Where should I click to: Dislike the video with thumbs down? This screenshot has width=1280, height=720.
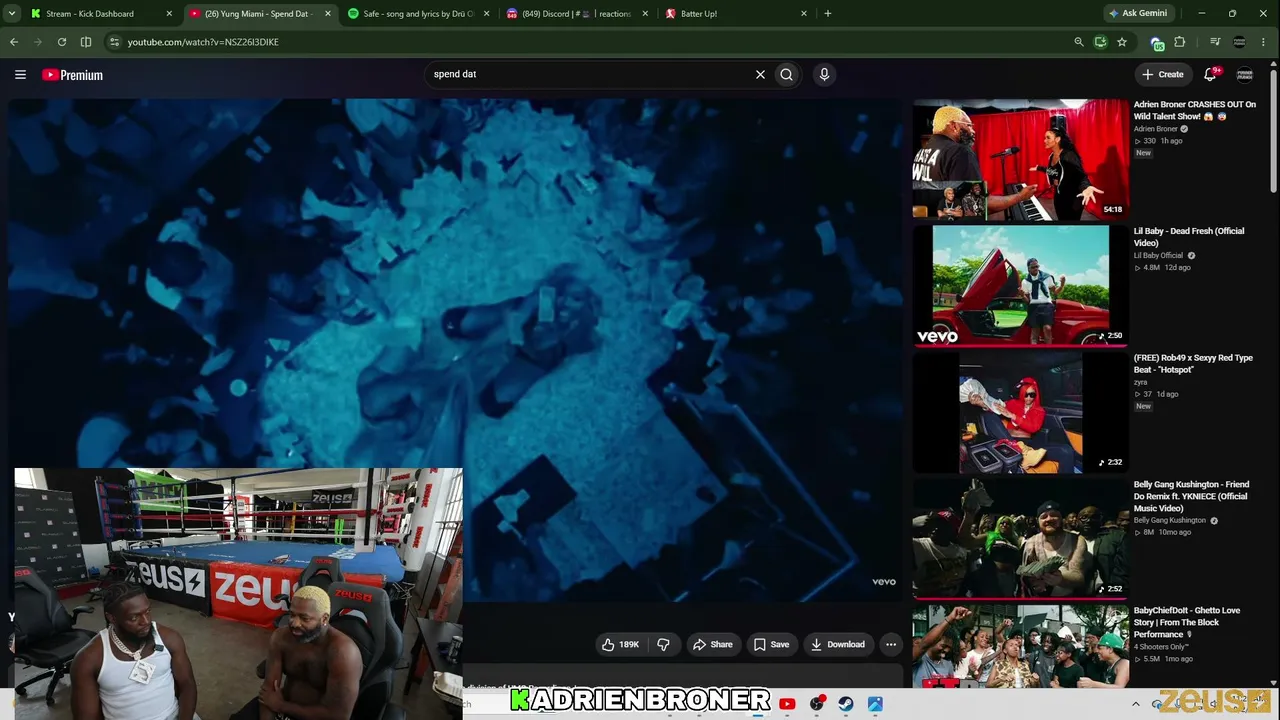click(x=663, y=645)
